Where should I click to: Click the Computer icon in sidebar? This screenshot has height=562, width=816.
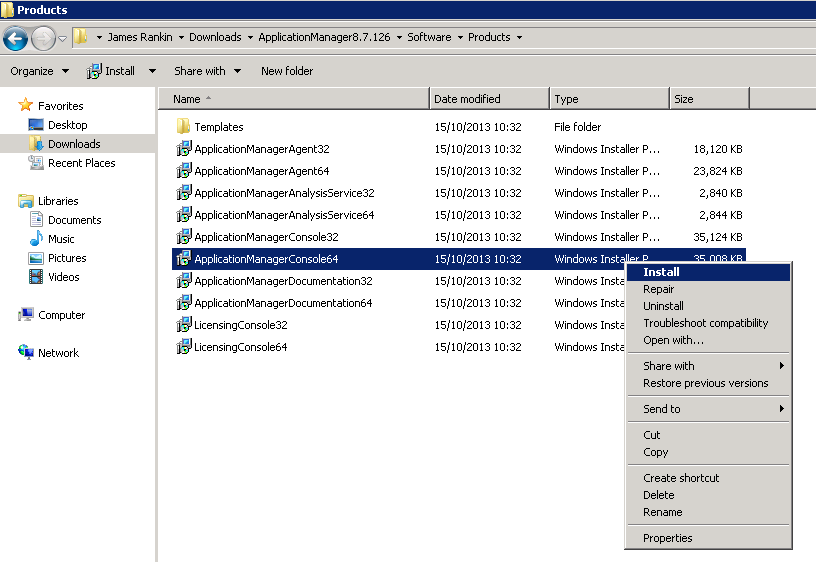26,315
